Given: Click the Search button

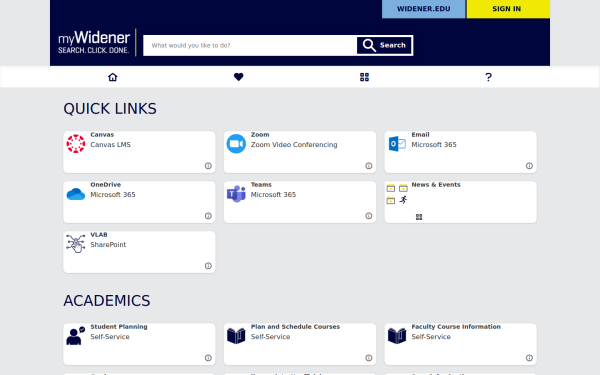Looking at the screenshot, I should tap(385, 46).
